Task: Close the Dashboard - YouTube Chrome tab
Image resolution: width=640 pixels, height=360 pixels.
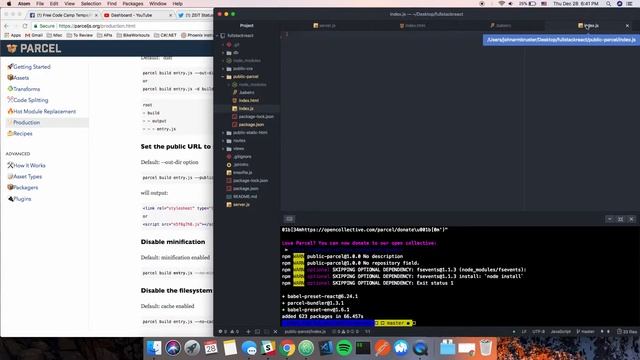Action: [x=171, y=15]
